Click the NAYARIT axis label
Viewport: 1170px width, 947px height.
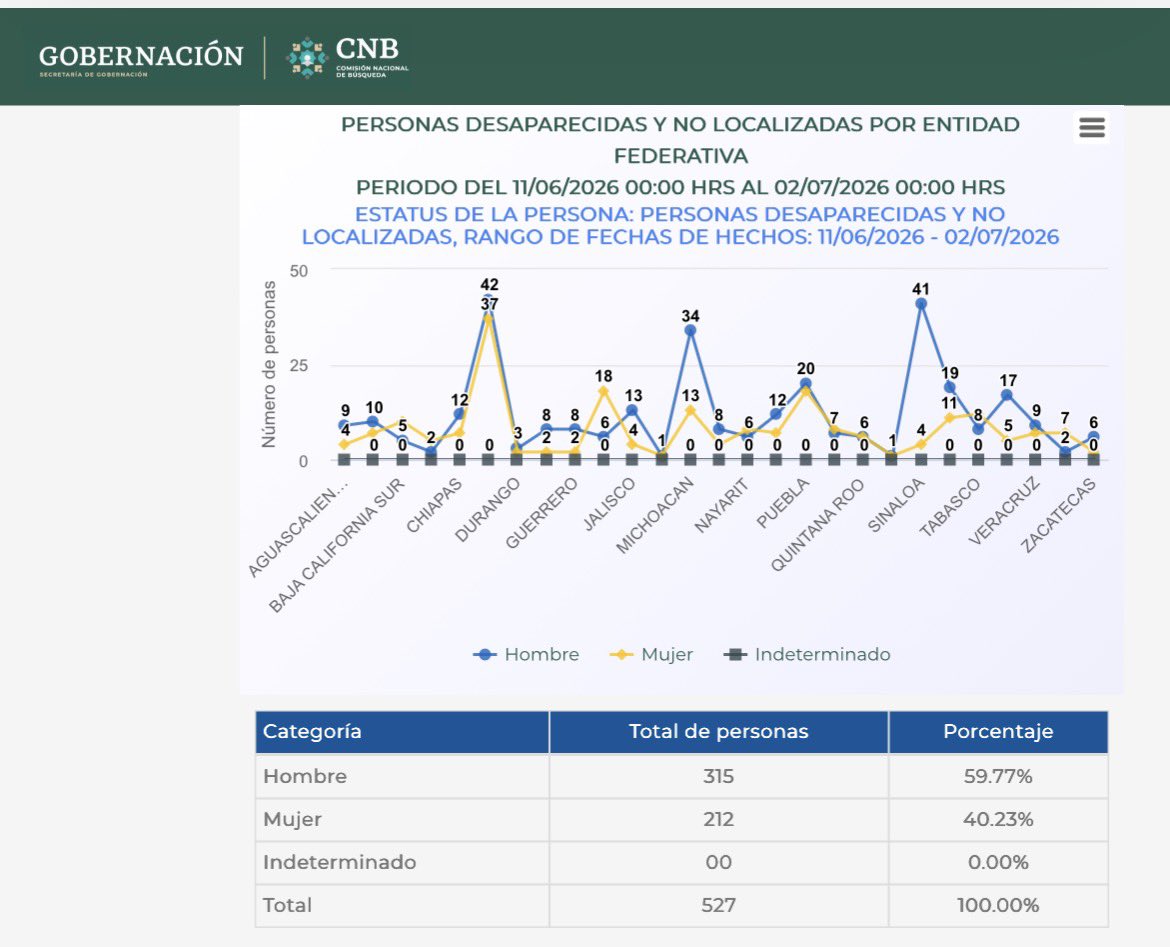point(722,507)
